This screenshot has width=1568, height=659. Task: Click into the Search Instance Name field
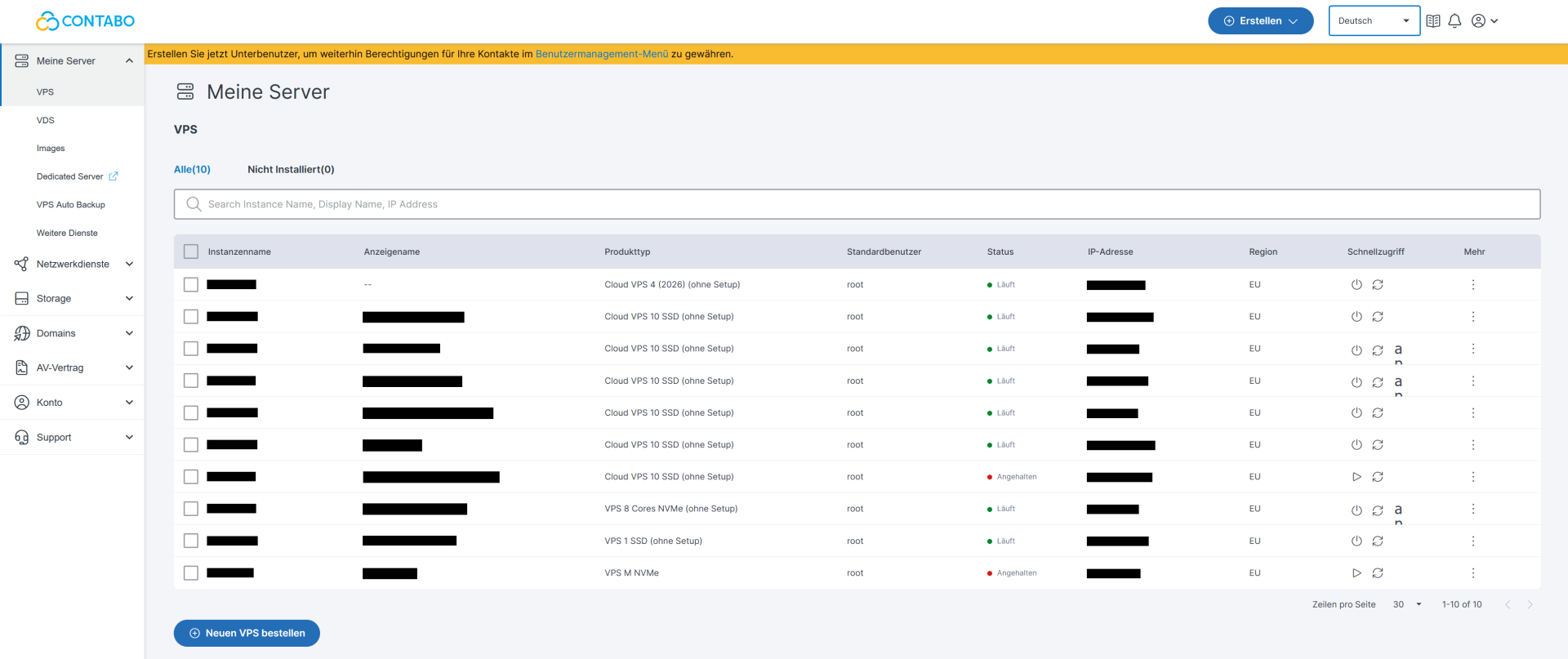click(x=857, y=204)
